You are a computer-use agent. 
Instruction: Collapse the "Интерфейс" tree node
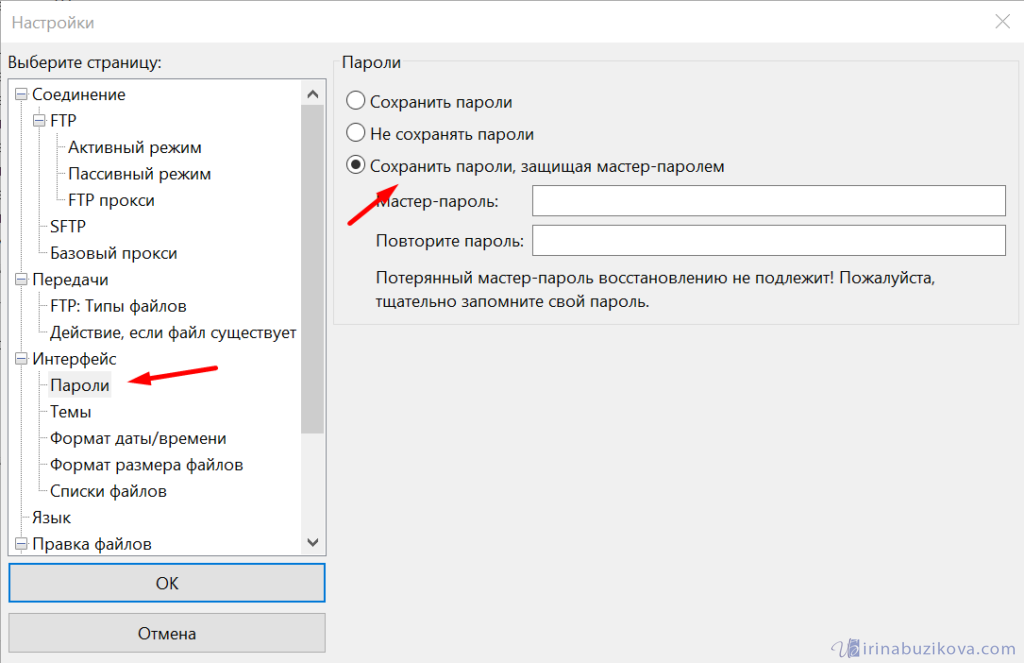[21, 359]
